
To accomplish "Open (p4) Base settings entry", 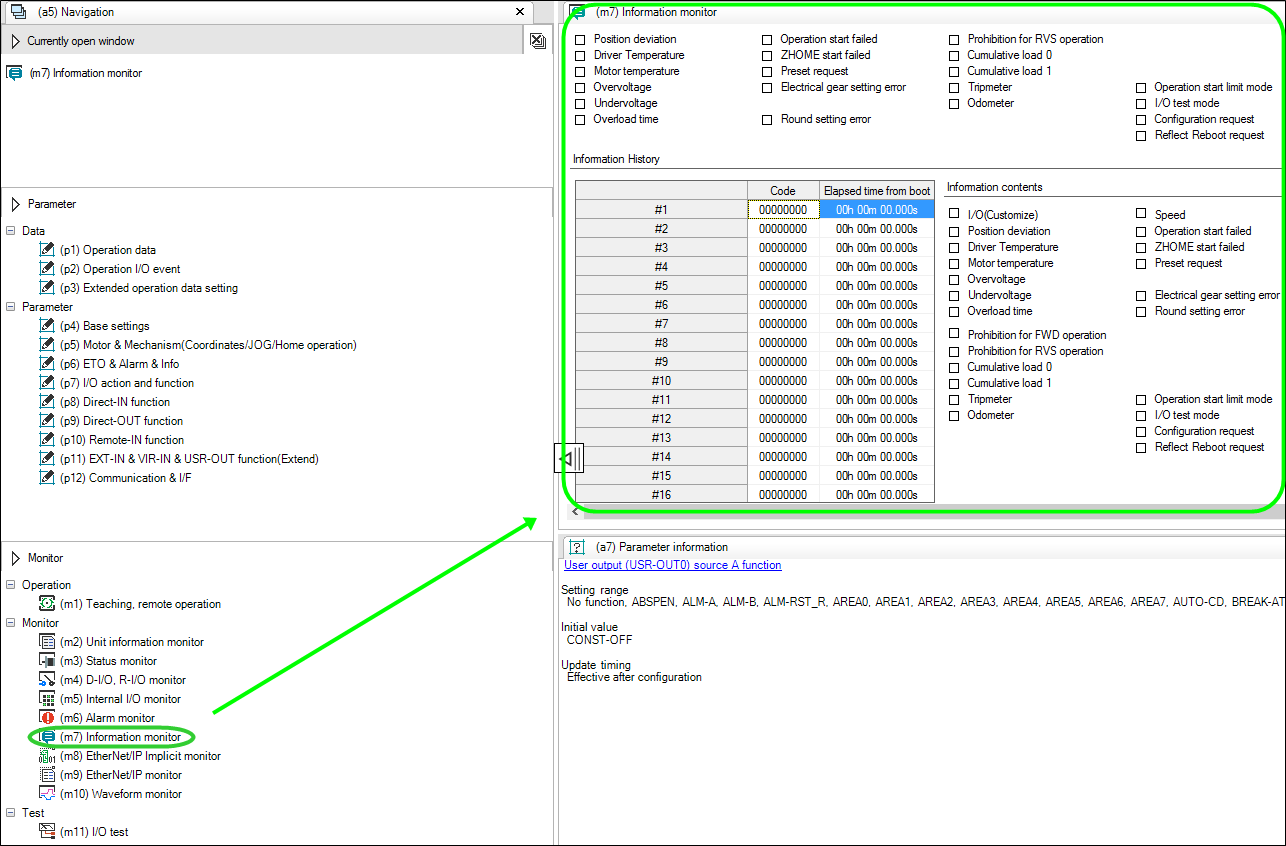I will click(x=104, y=326).
